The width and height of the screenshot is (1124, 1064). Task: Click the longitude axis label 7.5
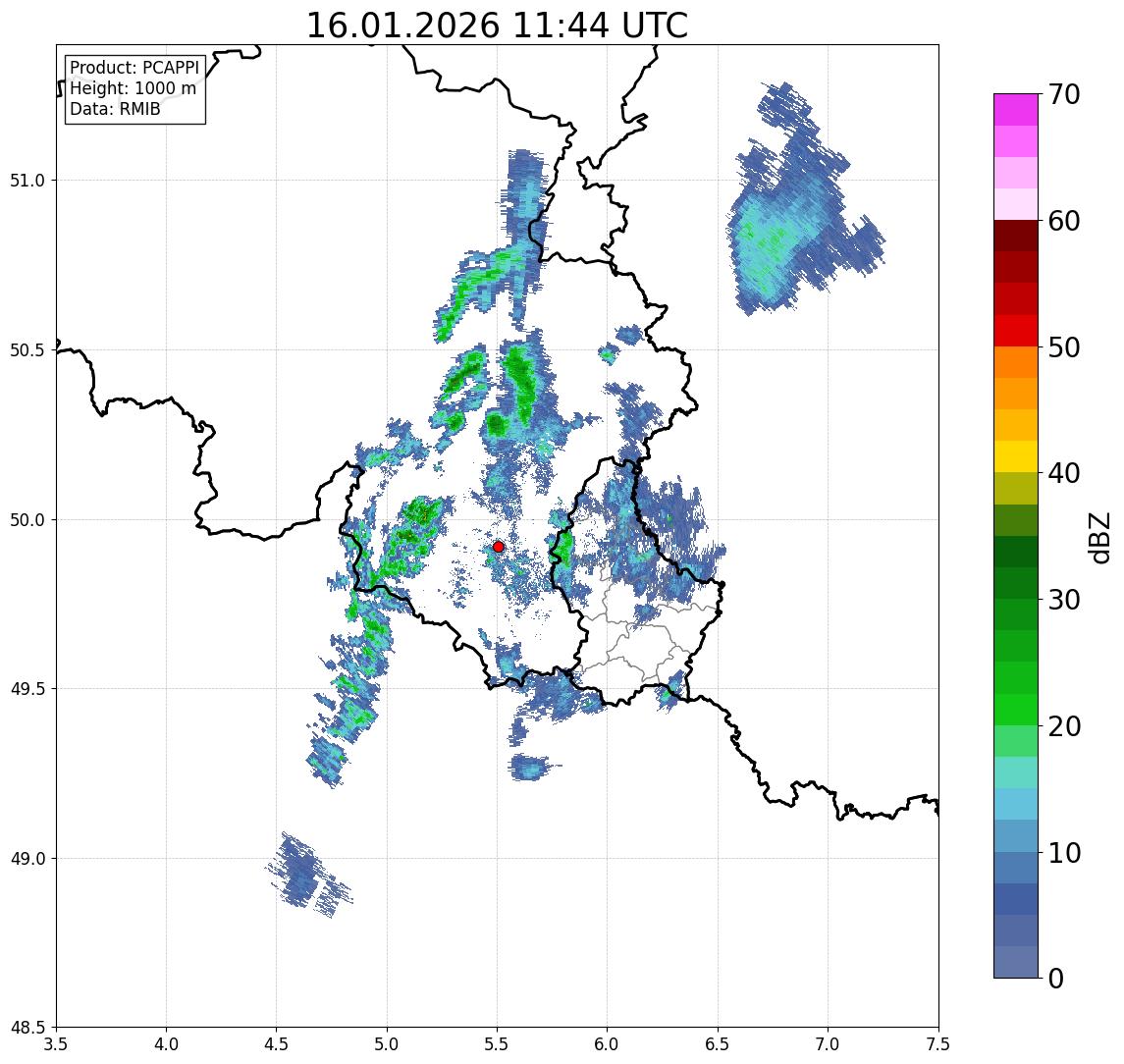pos(938,1044)
